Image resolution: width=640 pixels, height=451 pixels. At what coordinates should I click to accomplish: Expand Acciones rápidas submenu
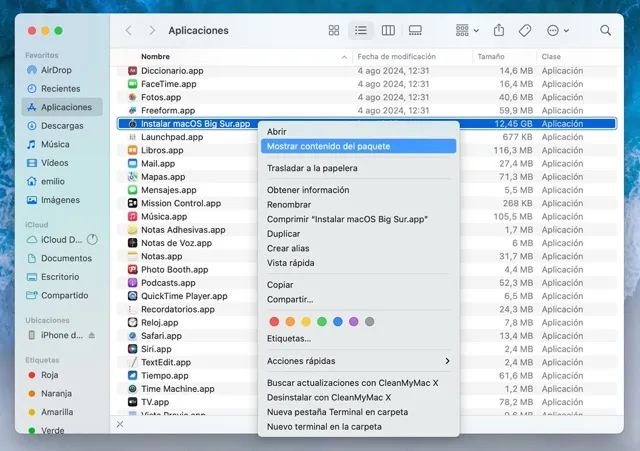pyautogui.click(x=358, y=361)
